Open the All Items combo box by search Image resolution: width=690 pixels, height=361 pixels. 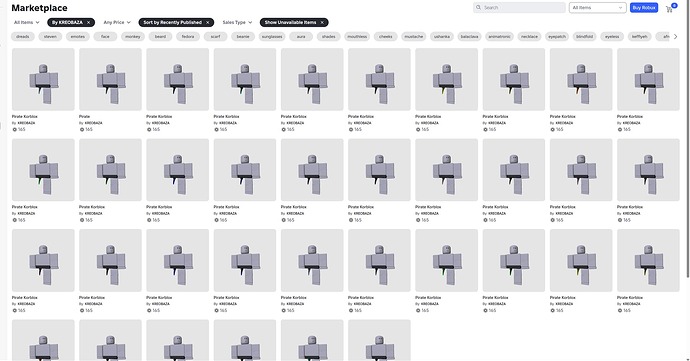[597, 7]
